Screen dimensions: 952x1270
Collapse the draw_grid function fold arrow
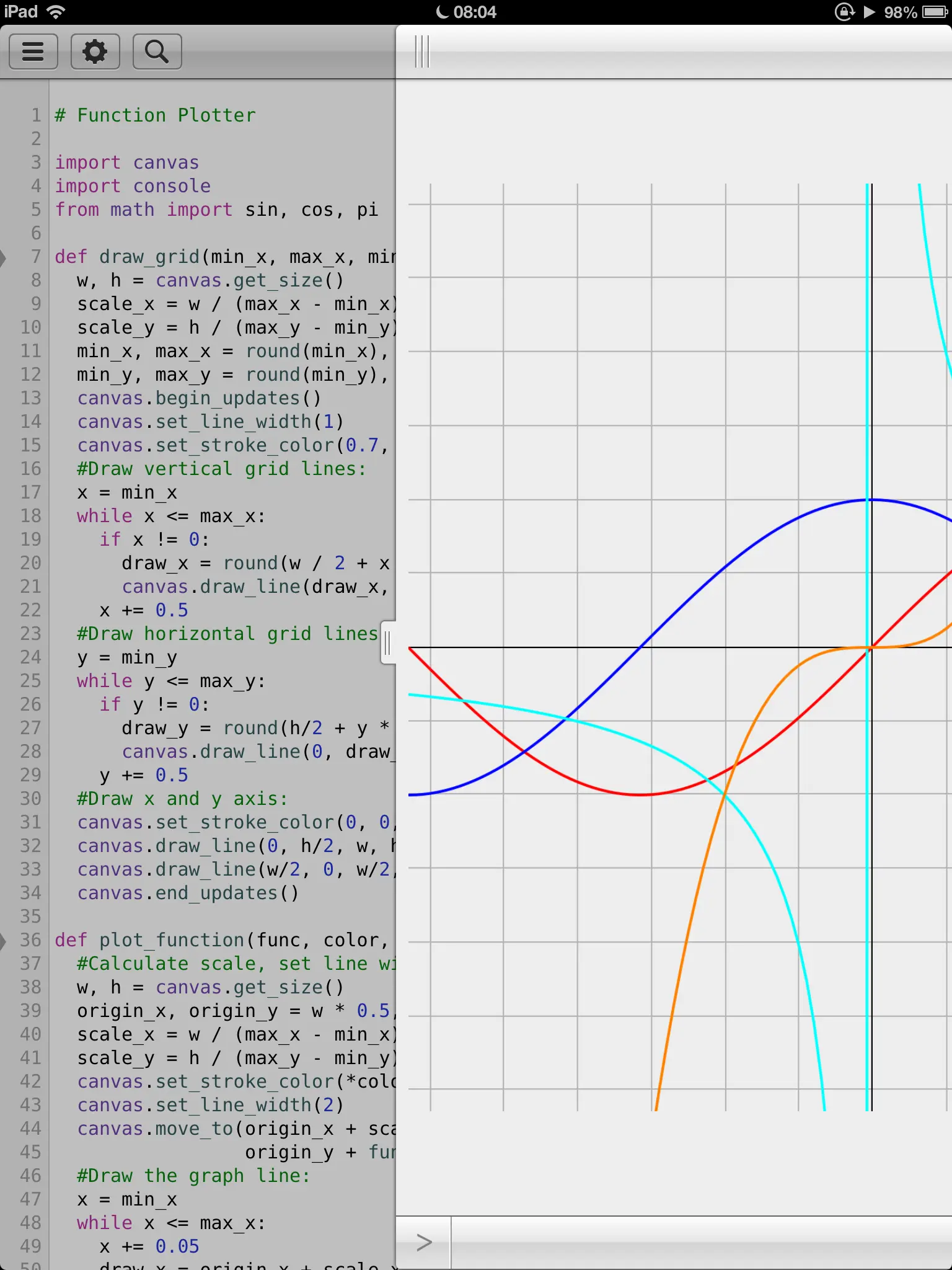(3, 257)
